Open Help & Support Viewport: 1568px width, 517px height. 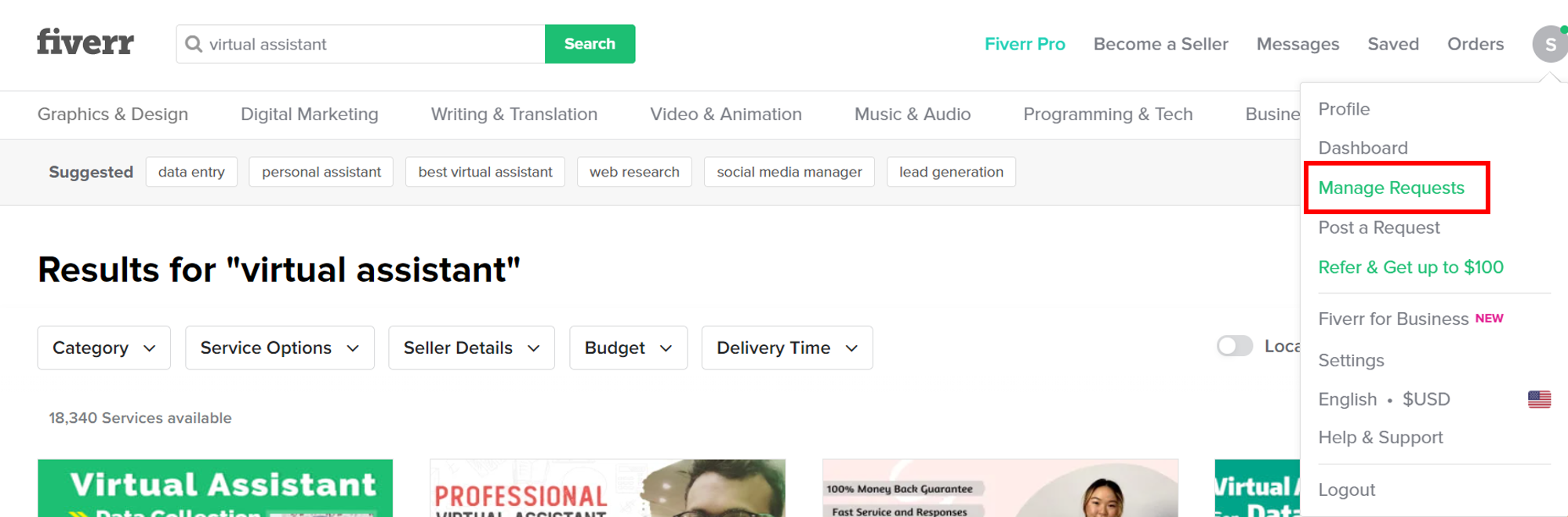coord(1380,438)
